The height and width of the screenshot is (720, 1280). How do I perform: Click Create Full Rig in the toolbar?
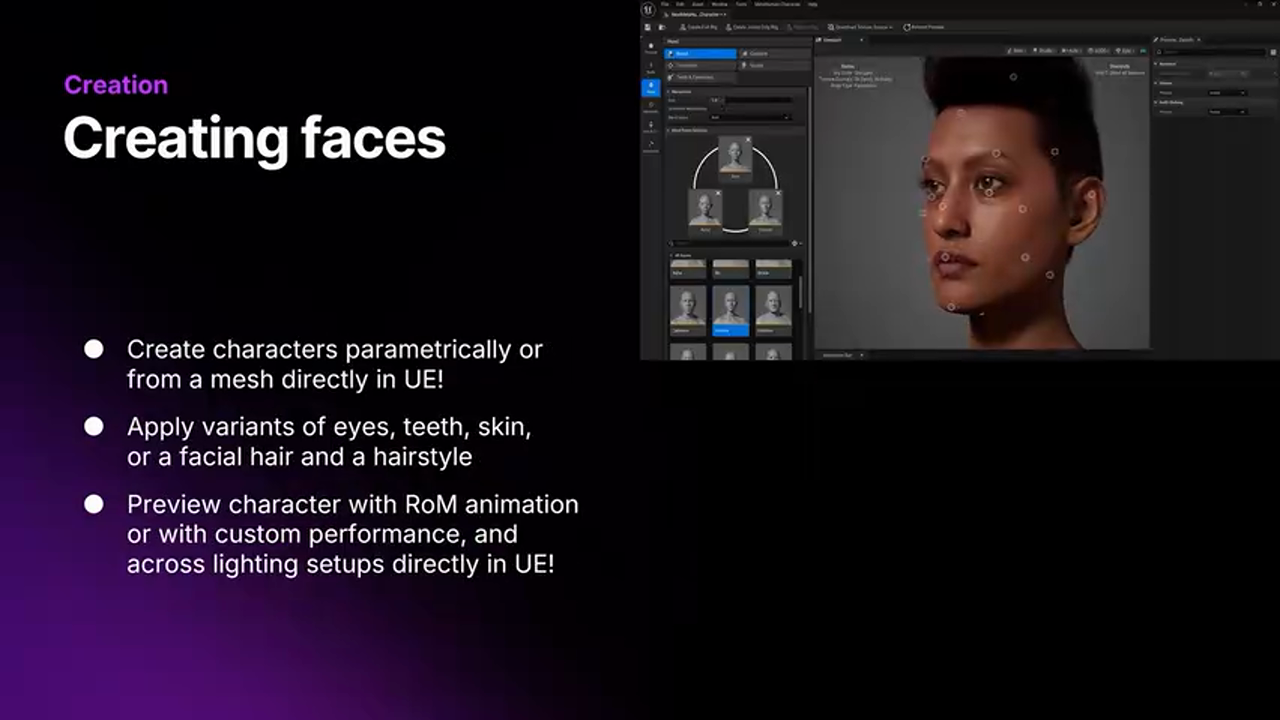point(699,27)
